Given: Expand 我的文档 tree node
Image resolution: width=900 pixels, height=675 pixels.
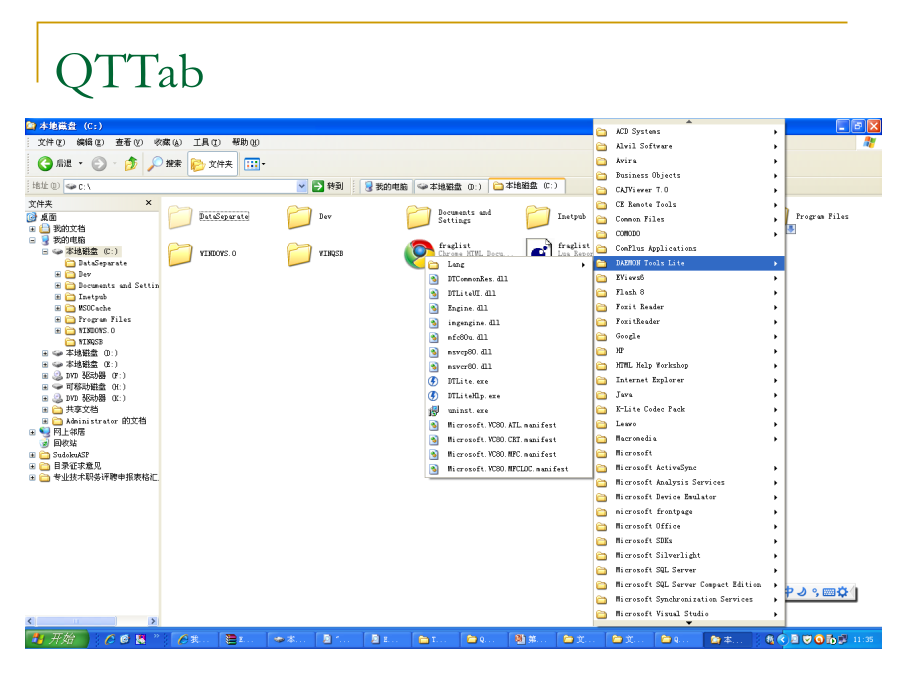Looking at the screenshot, I should 33,228.
